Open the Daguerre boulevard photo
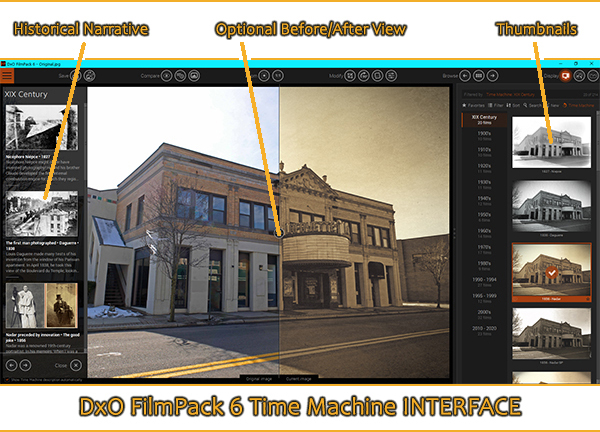This screenshot has width=600, height=432. pos(42,214)
